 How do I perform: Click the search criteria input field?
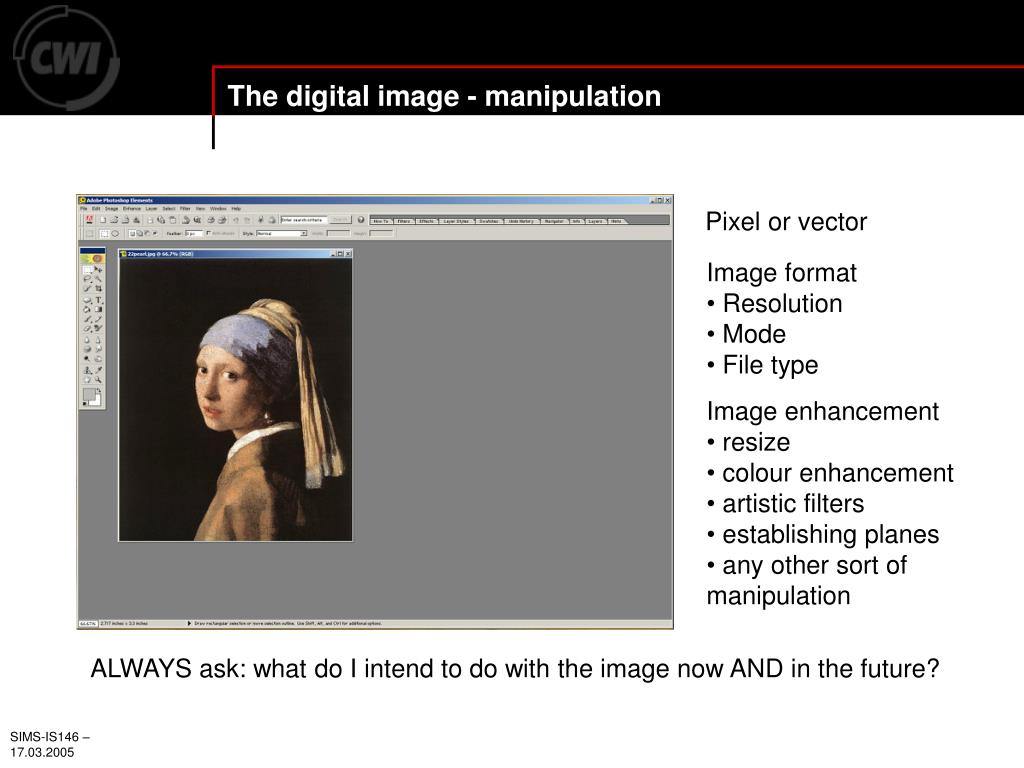[x=304, y=219]
